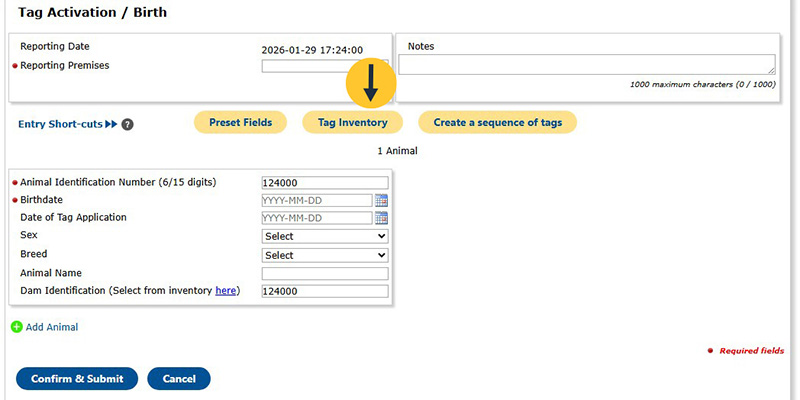
Task: Click the Add Animal link text
Action: (x=52, y=327)
